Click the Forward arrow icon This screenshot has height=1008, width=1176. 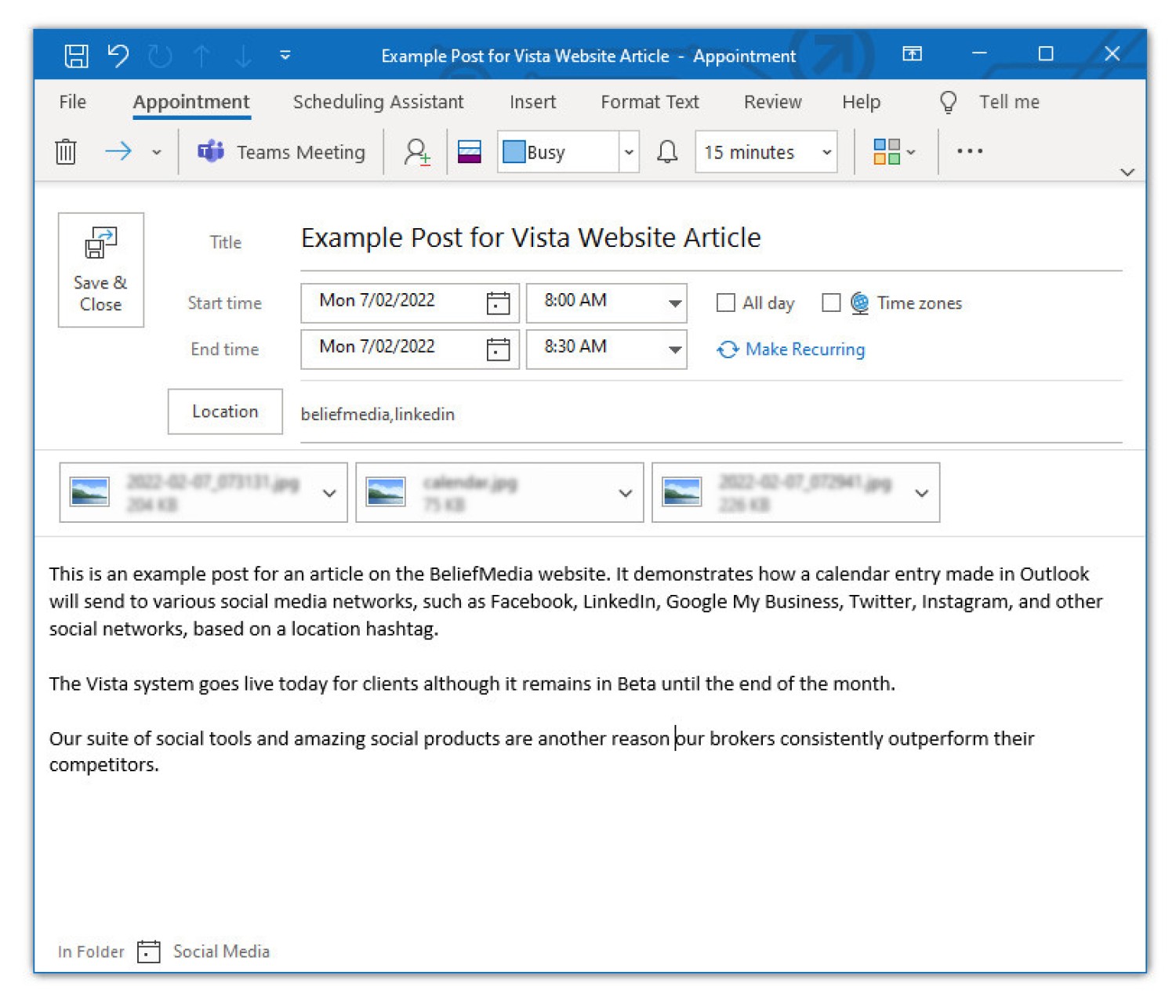click(x=118, y=151)
